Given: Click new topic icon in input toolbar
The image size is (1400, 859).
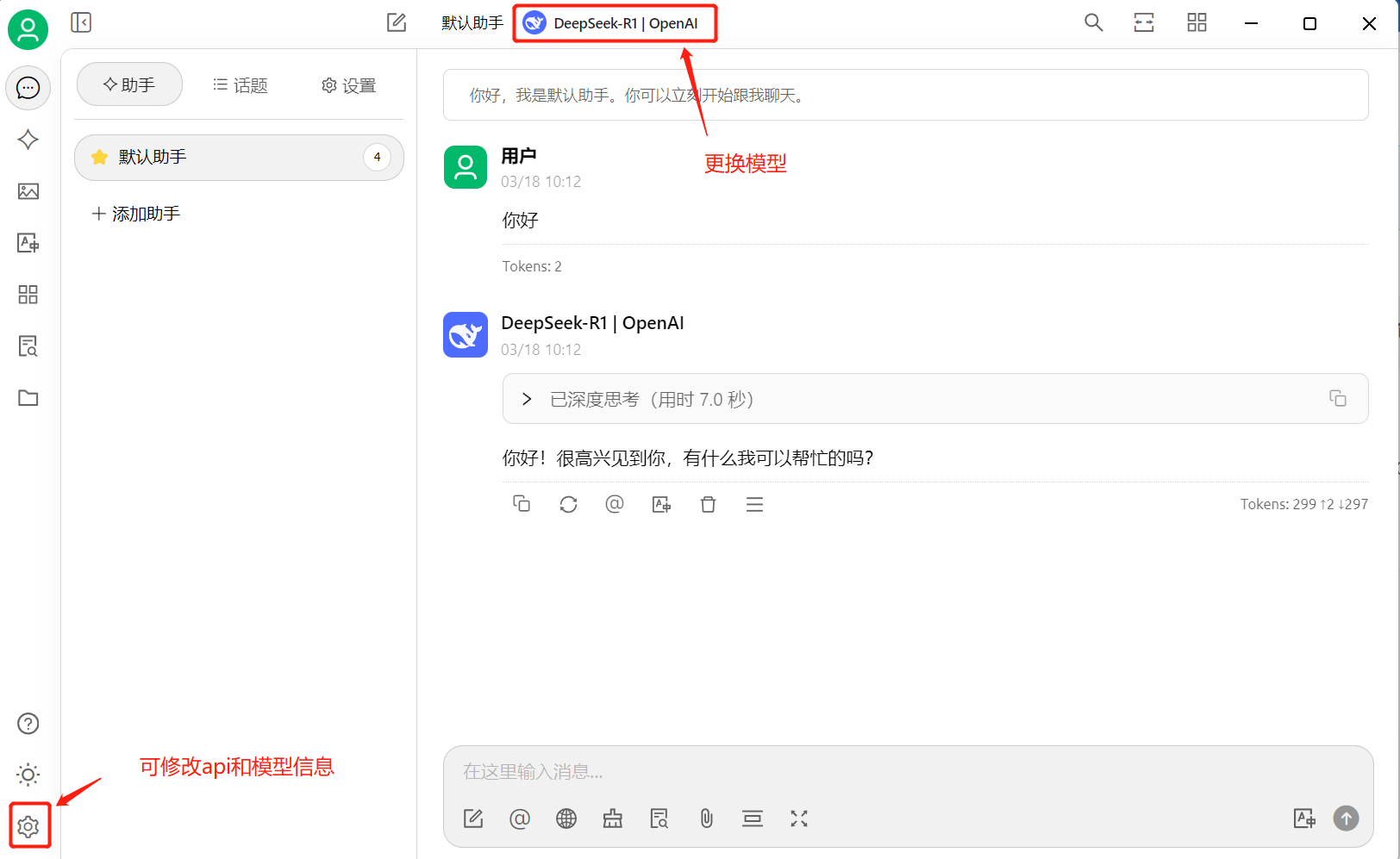Looking at the screenshot, I should (x=473, y=819).
